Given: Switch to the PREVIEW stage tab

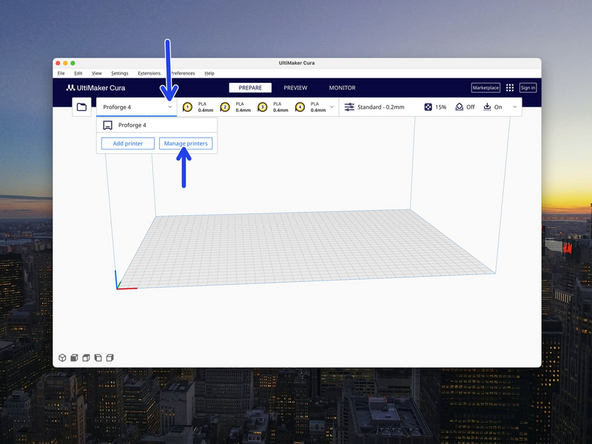Looking at the screenshot, I should [295, 88].
